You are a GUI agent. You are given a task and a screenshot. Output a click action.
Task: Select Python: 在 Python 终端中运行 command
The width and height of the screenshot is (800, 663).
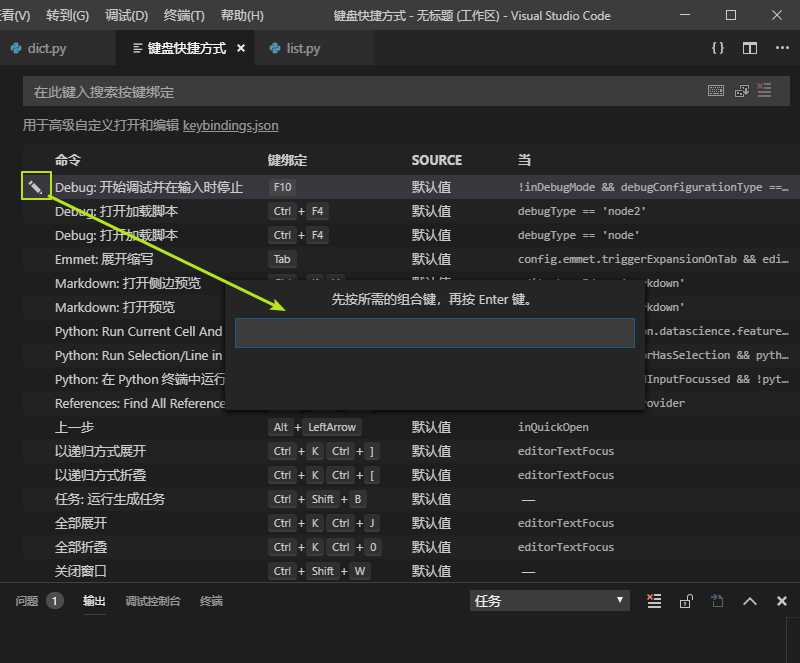139,379
